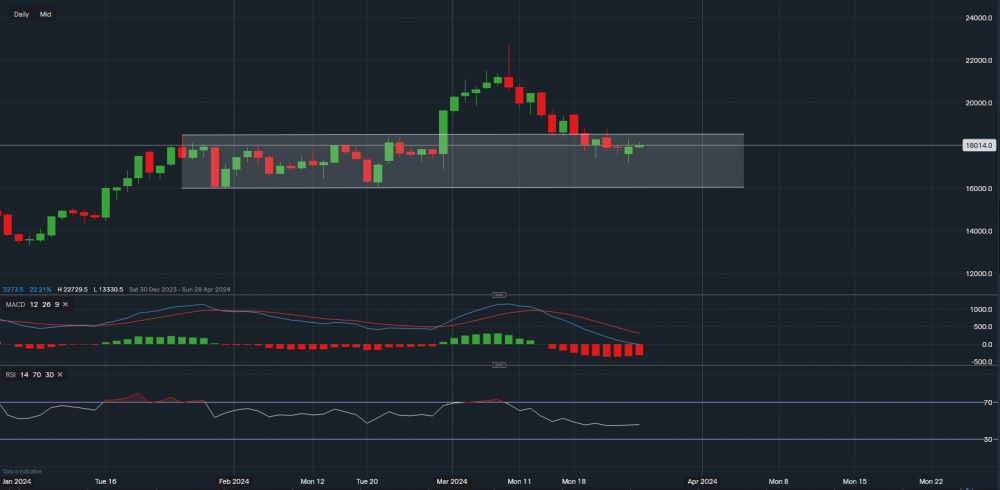1000x490 pixels.
Task: Click the resize handle above RSI panel
Action: [x=499, y=366]
